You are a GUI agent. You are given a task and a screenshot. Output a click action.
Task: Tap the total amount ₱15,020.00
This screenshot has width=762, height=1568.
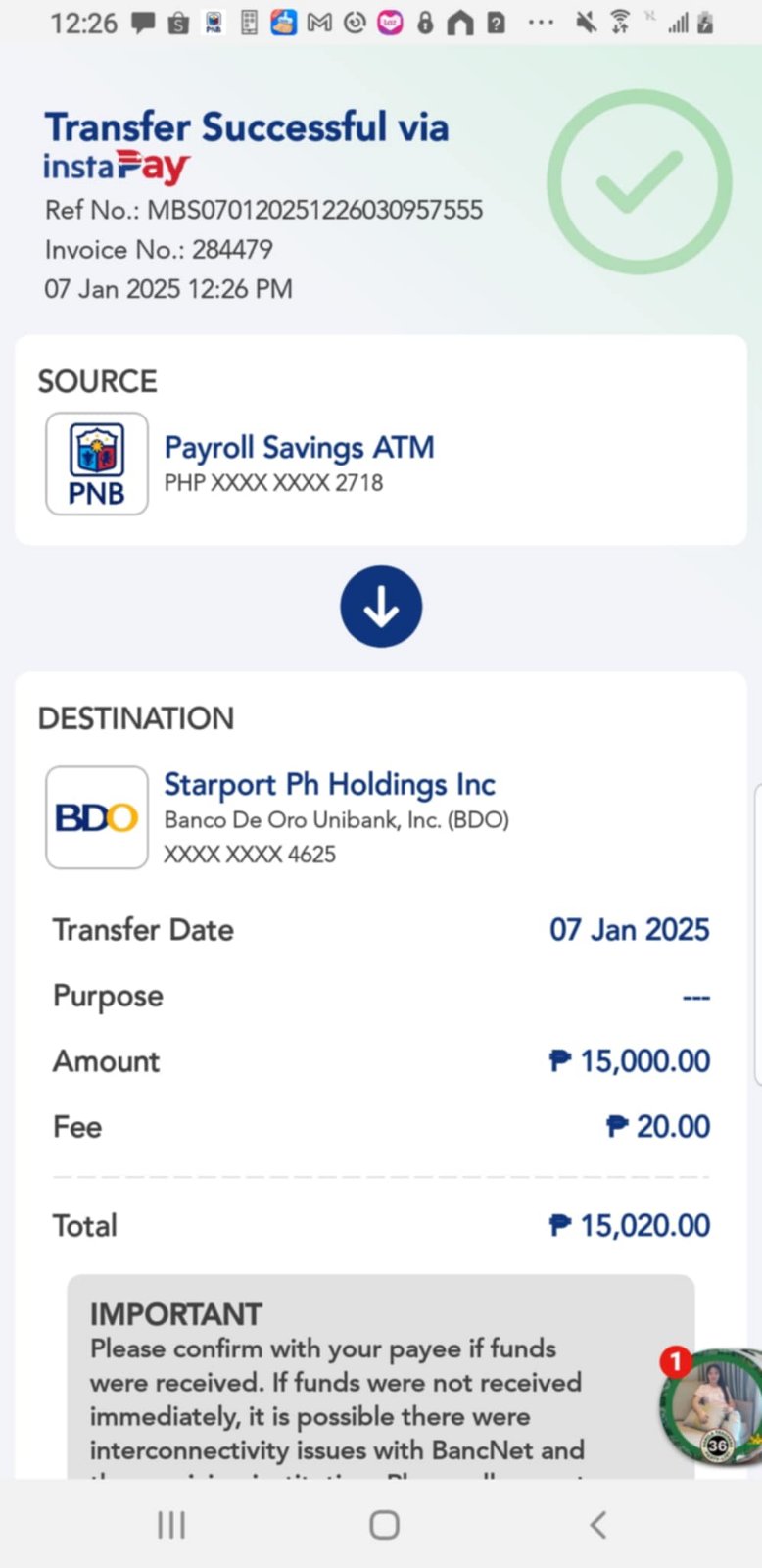[x=630, y=1225]
